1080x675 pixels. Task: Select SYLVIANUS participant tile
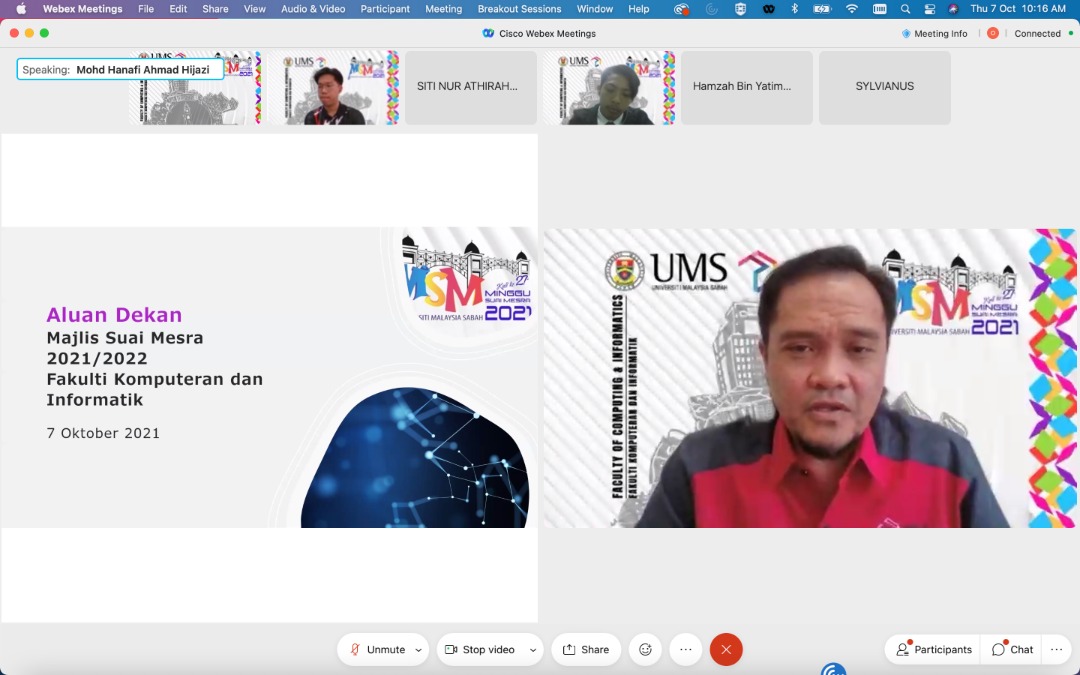[x=884, y=87]
